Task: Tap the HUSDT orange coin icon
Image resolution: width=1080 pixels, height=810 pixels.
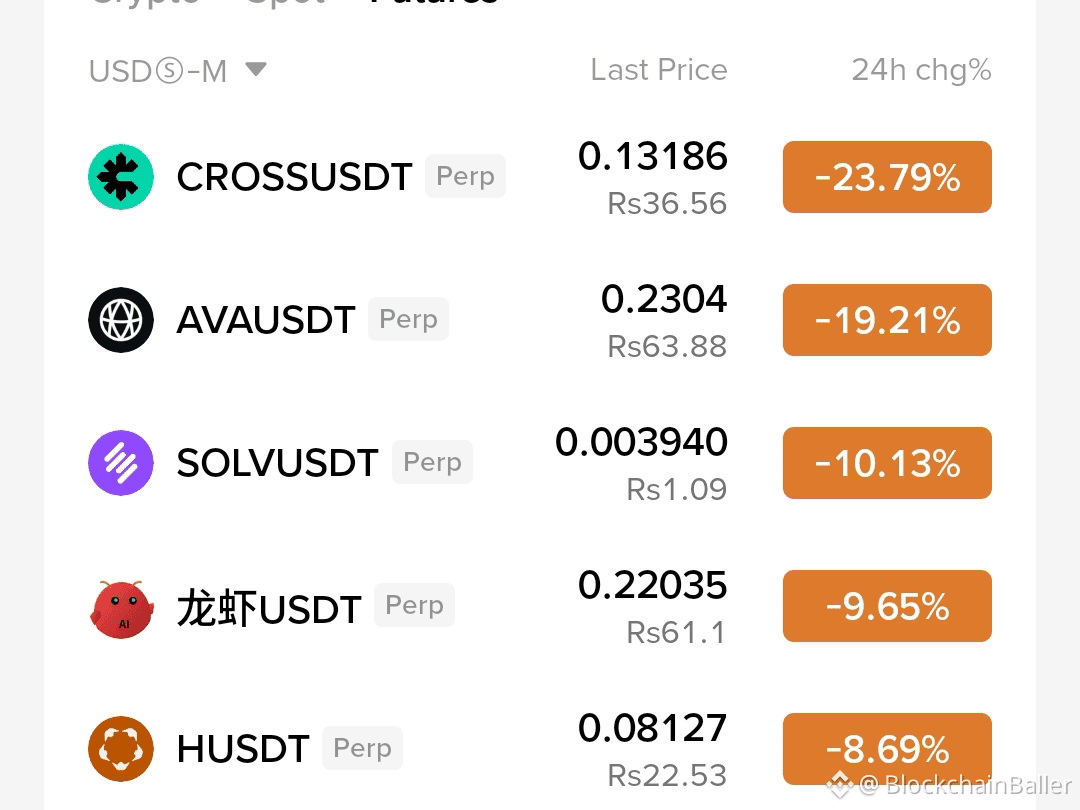Action: tap(121, 749)
